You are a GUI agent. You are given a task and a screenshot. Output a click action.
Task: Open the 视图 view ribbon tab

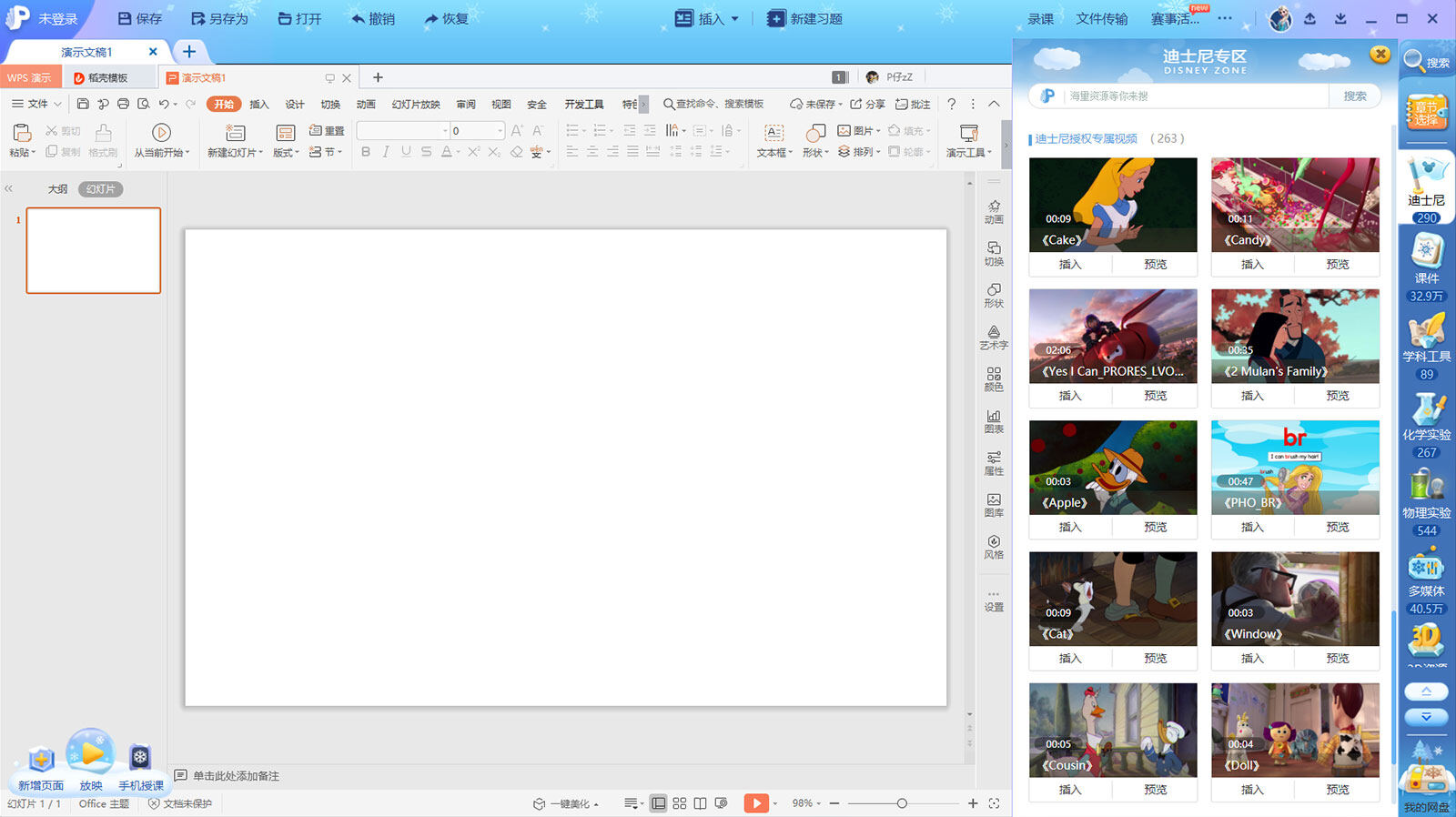coord(501,104)
